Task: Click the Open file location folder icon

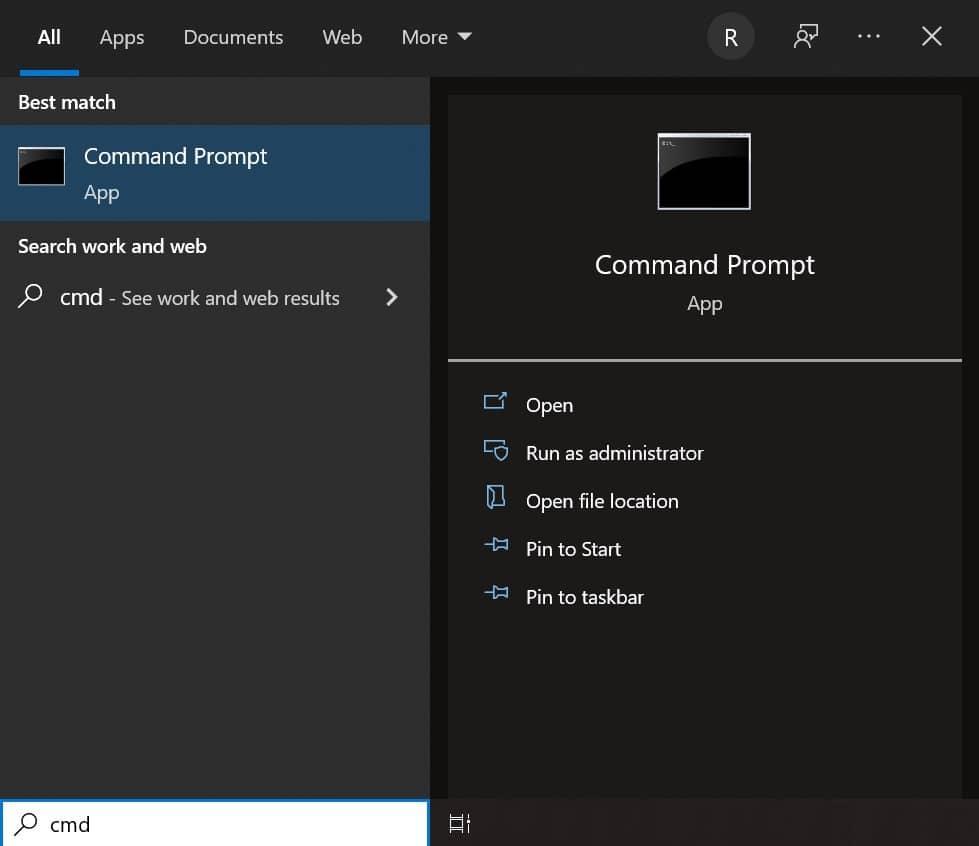Action: click(495, 498)
